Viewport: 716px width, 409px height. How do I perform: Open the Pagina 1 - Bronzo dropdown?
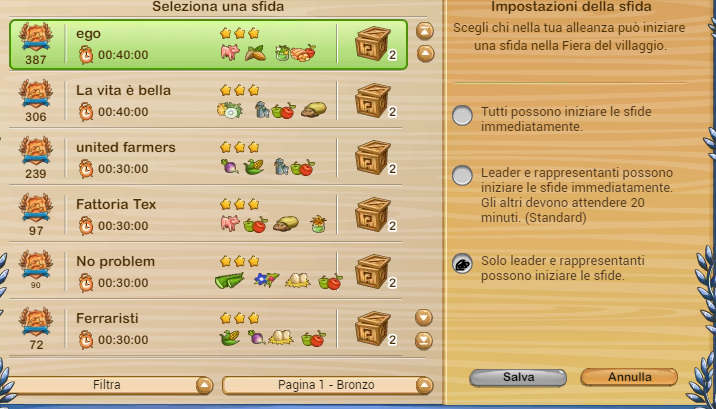pyautogui.click(x=327, y=385)
